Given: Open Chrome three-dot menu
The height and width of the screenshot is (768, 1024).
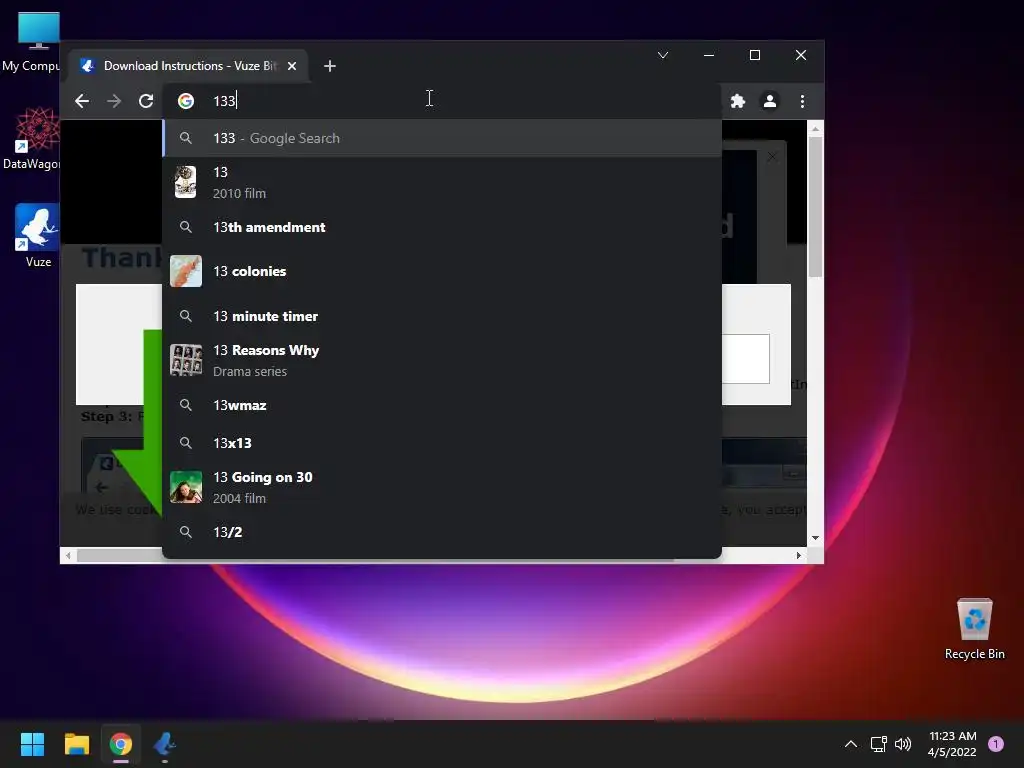Looking at the screenshot, I should click(802, 101).
